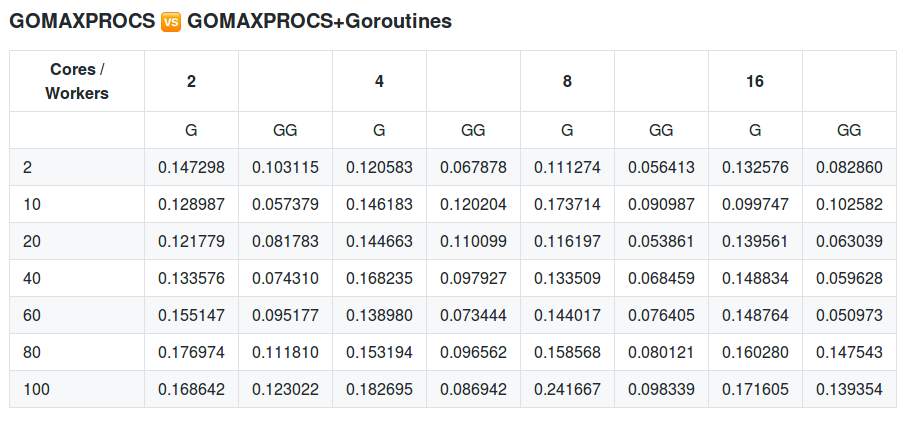
Task: Click value 0.067878 in the table
Action: pos(474,168)
